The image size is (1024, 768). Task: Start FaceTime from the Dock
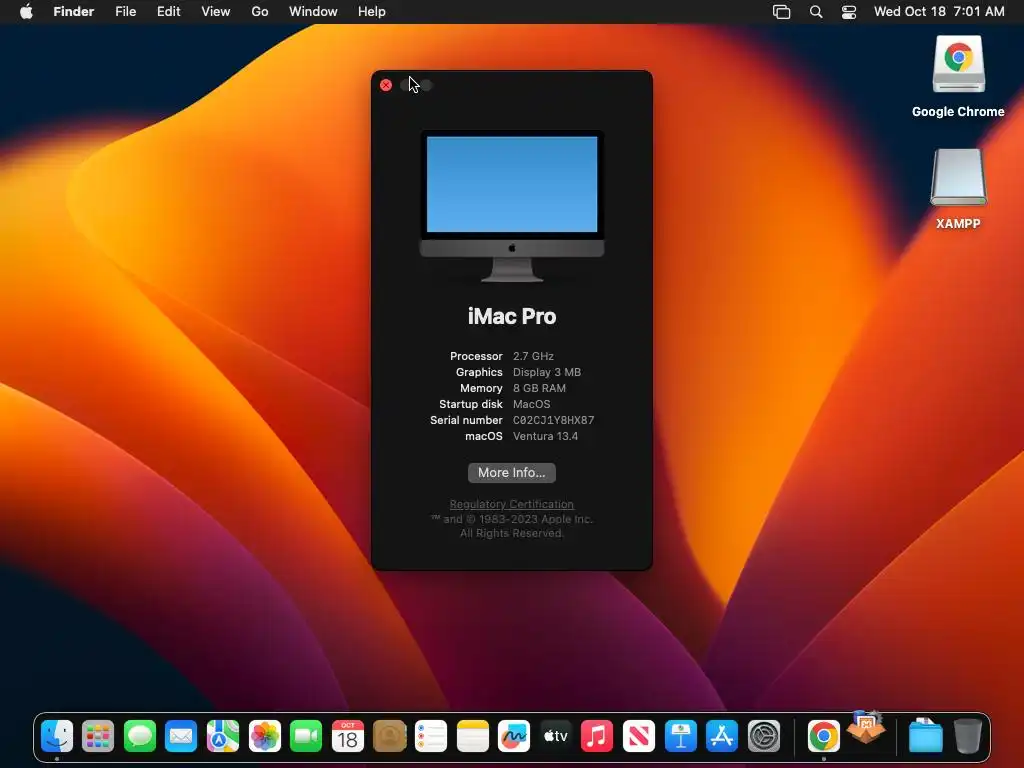coord(306,736)
